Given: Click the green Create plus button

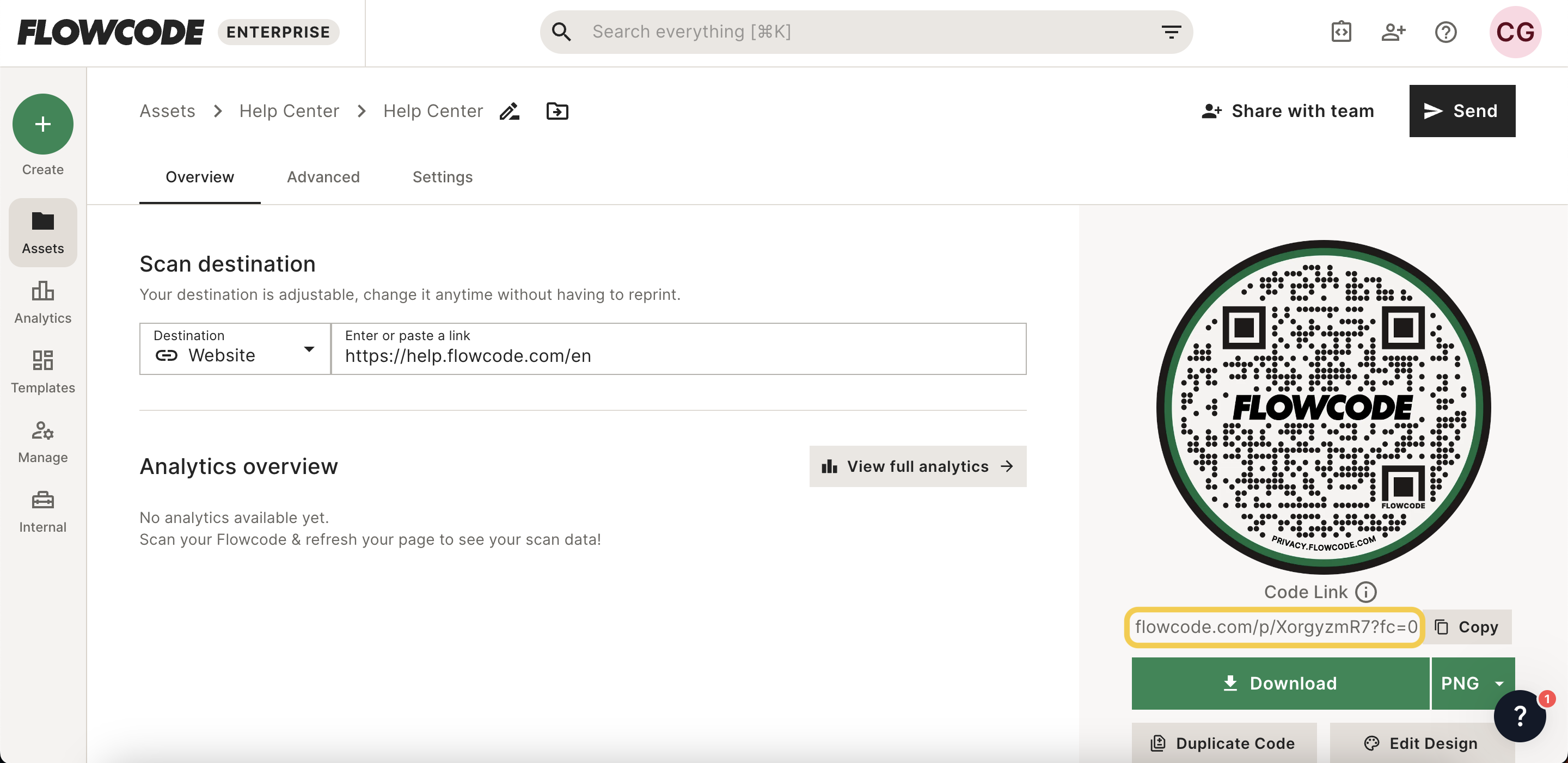Looking at the screenshot, I should coord(42,124).
